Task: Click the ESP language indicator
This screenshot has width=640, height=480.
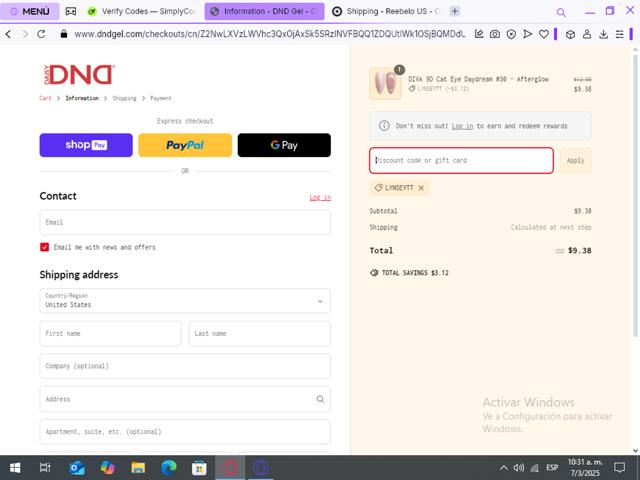Action: click(552, 468)
